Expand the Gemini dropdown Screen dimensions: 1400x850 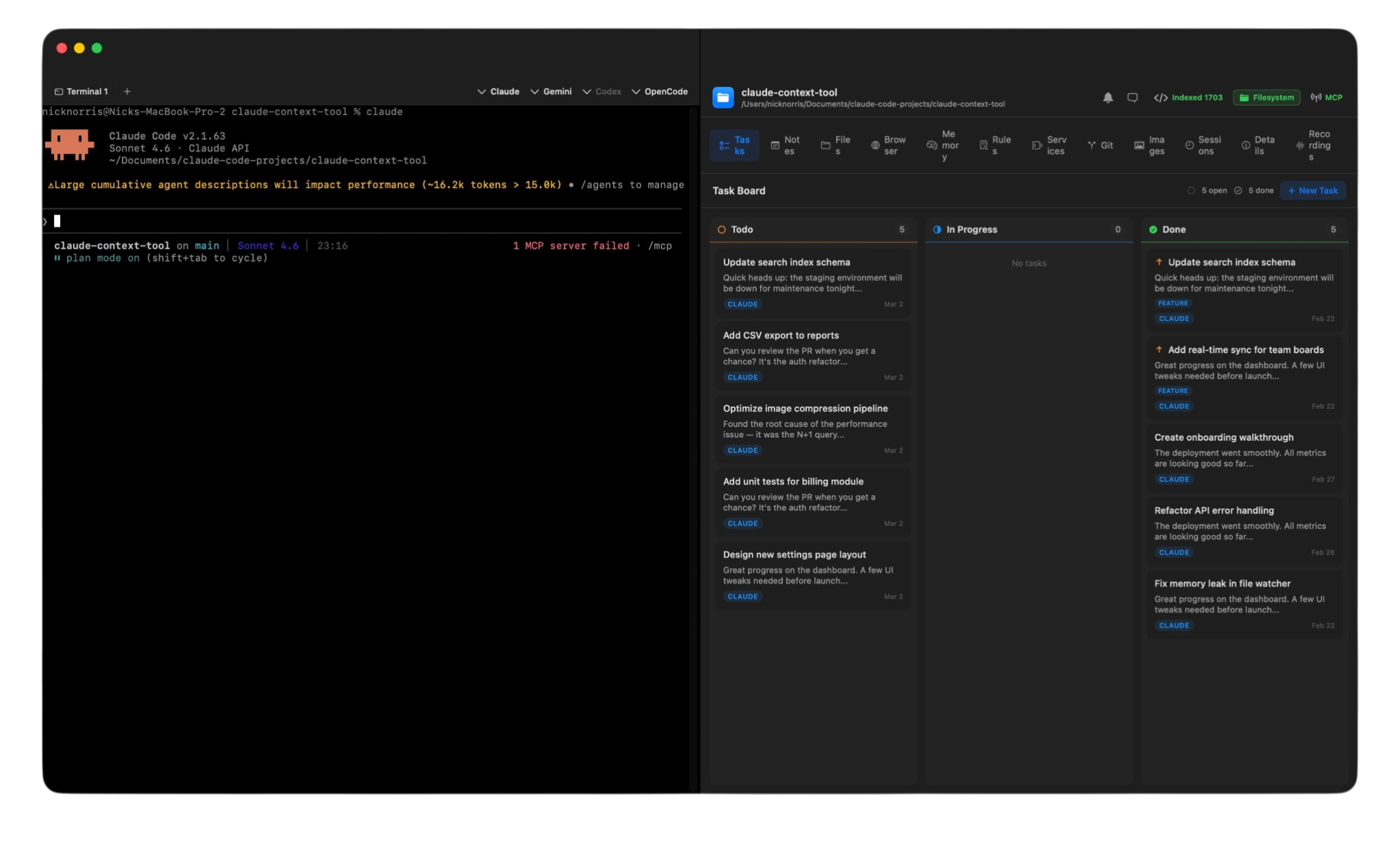tap(551, 91)
